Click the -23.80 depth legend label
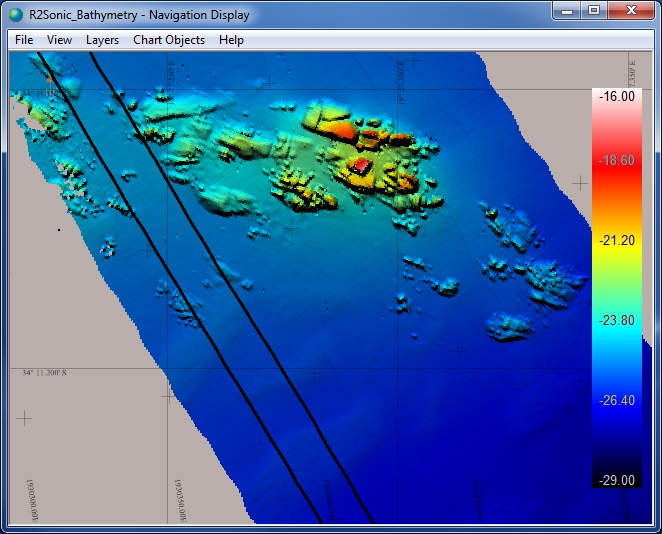 615,320
